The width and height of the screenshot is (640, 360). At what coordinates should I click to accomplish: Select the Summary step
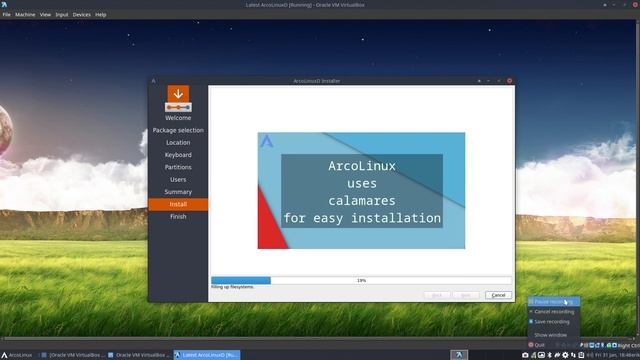pyautogui.click(x=178, y=191)
